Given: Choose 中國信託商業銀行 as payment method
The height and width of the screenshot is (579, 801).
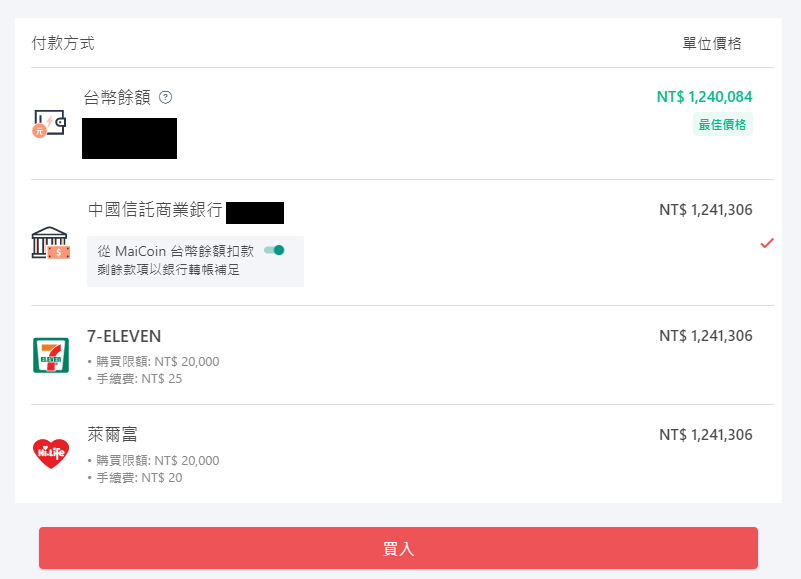Looking at the screenshot, I should (155, 211).
